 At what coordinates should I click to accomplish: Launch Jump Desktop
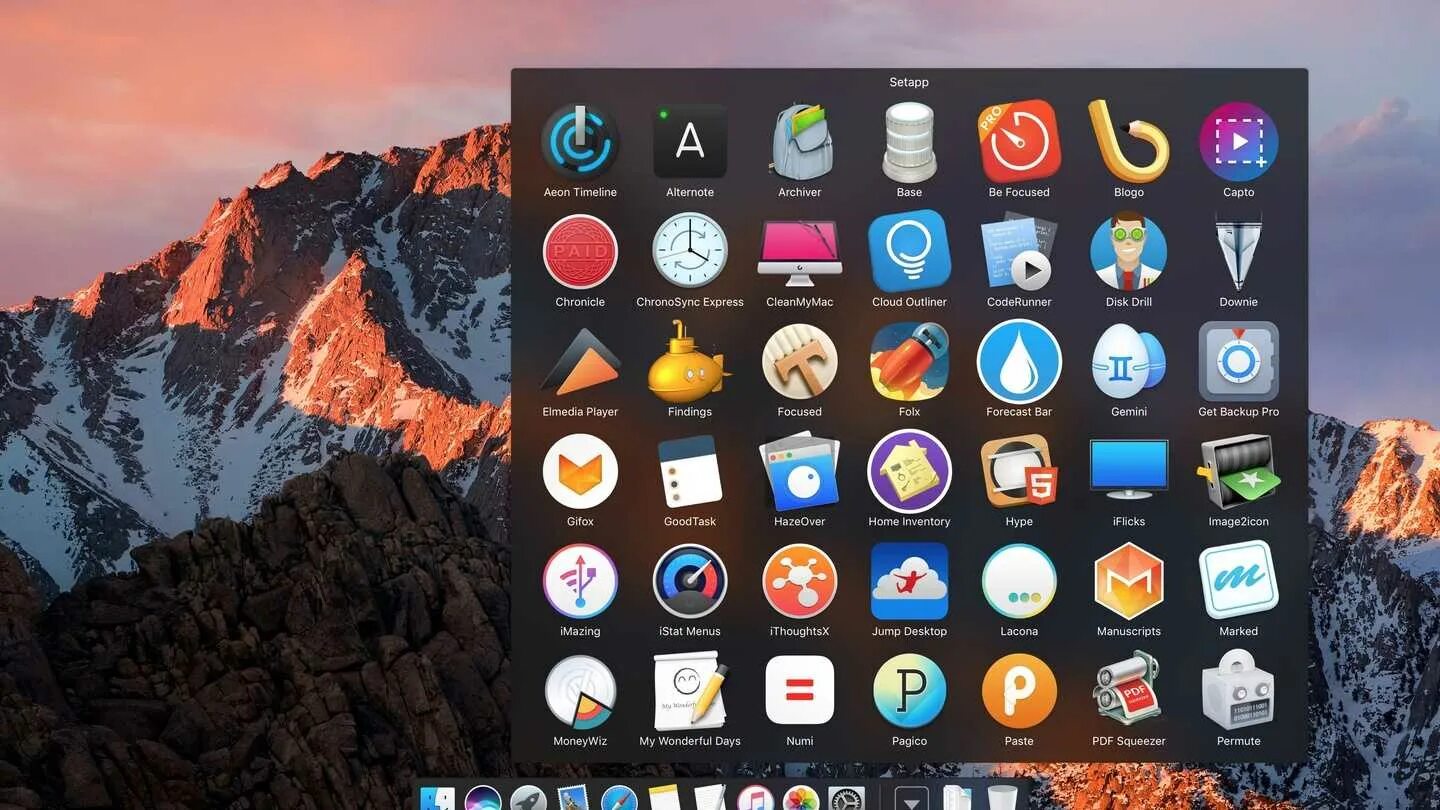coord(909,582)
